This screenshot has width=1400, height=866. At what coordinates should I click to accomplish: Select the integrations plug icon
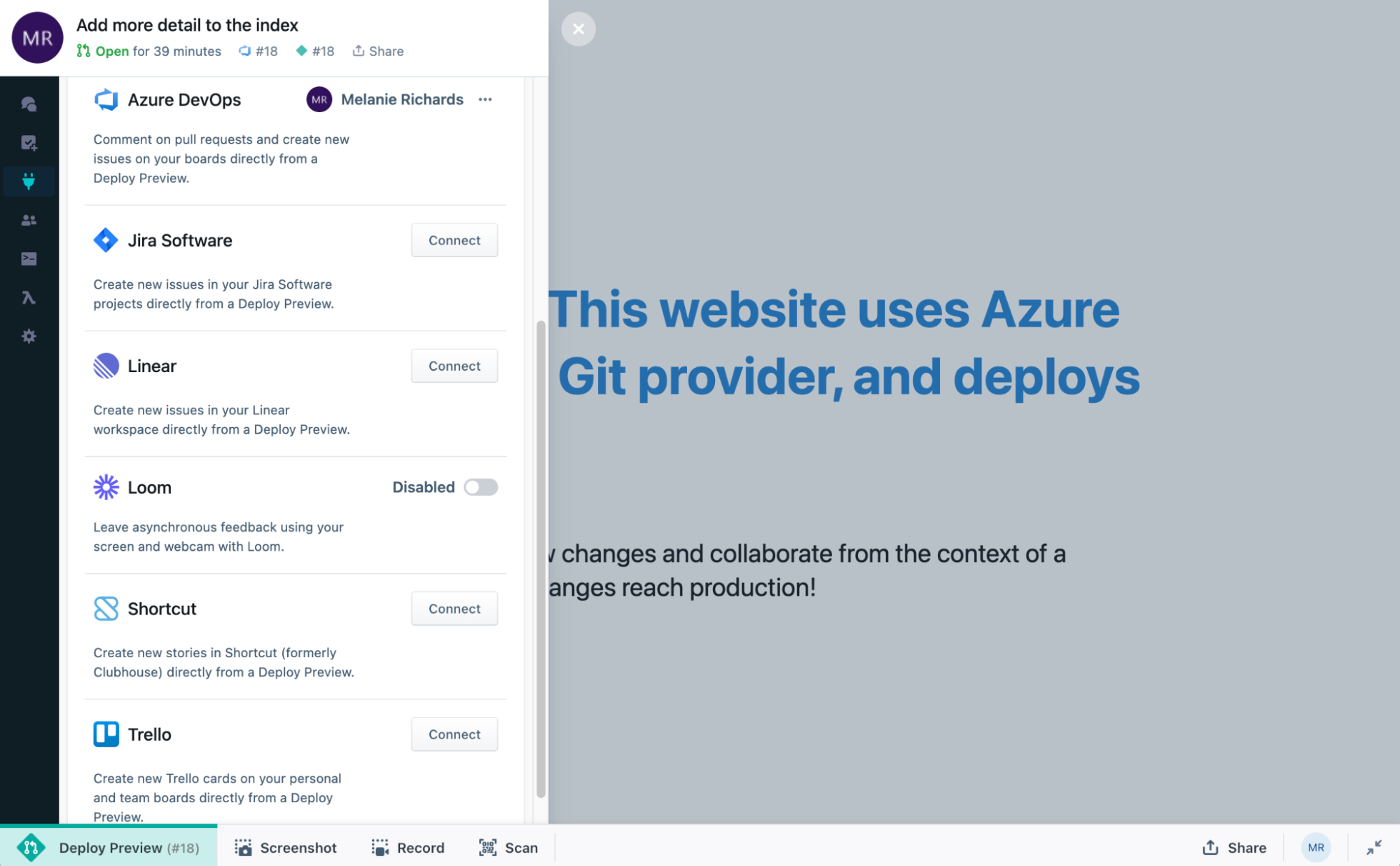point(29,181)
